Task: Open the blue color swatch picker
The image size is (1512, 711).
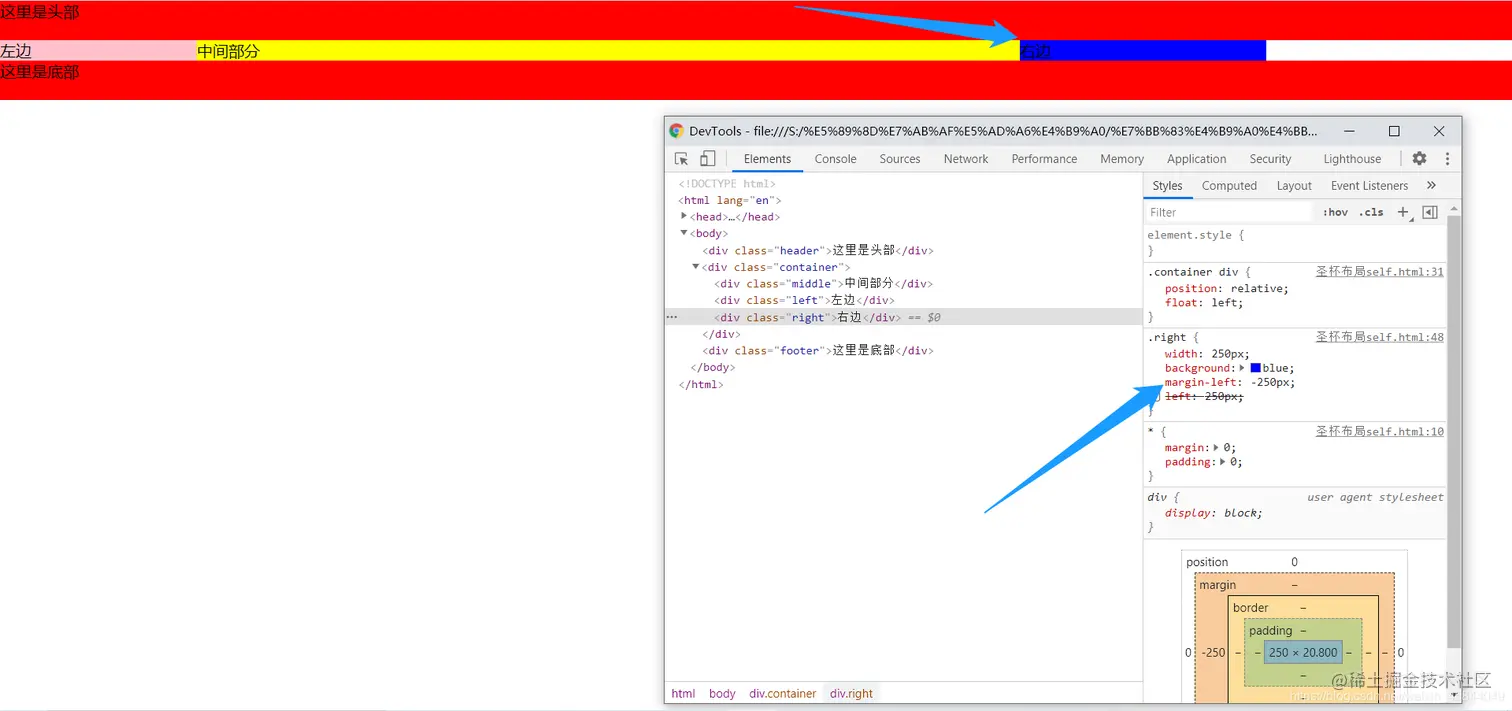Action: tap(1255, 368)
